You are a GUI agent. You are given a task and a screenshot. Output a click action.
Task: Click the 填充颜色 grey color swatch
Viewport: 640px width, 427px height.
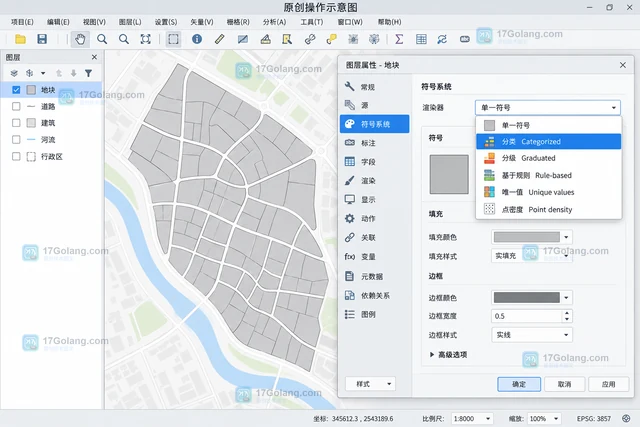pyautogui.click(x=527, y=237)
